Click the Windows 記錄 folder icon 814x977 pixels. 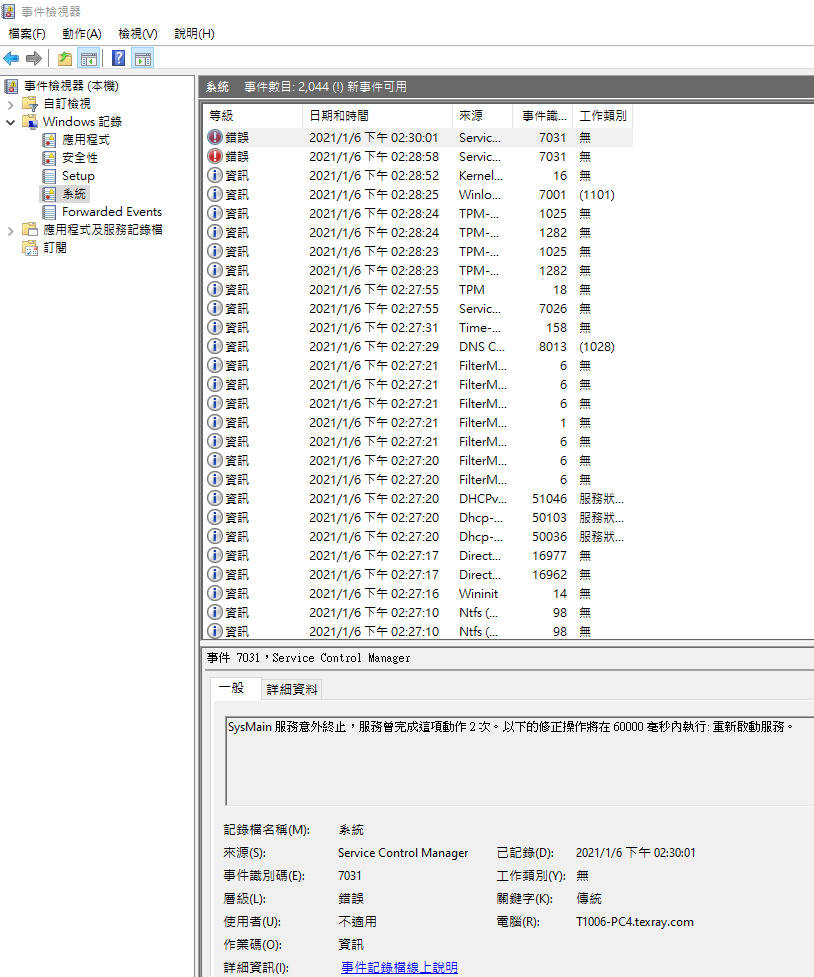[x=30, y=122]
